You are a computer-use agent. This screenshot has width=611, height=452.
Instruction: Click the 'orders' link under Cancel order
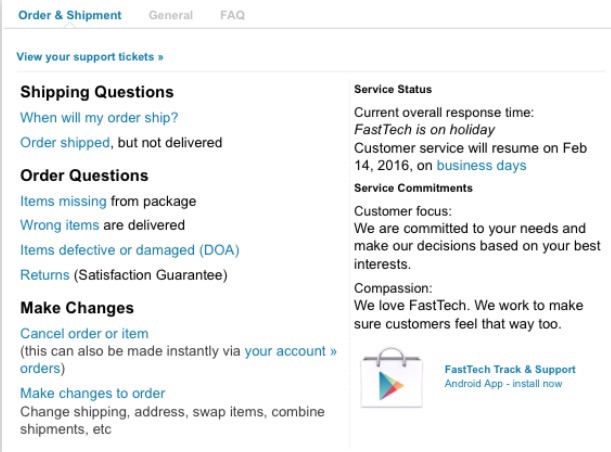40,369
